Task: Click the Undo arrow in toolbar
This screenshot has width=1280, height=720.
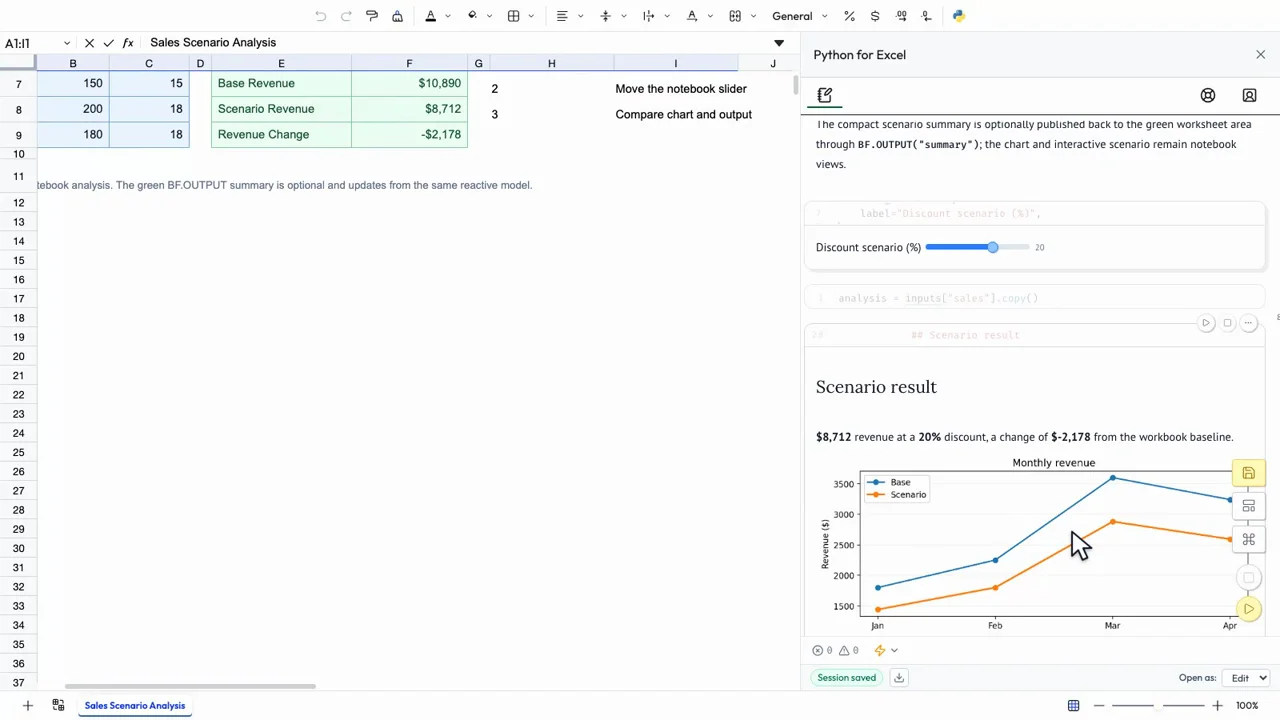Action: [x=320, y=16]
